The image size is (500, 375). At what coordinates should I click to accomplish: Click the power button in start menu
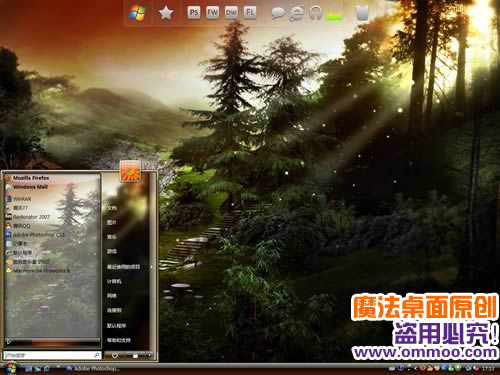point(115,356)
